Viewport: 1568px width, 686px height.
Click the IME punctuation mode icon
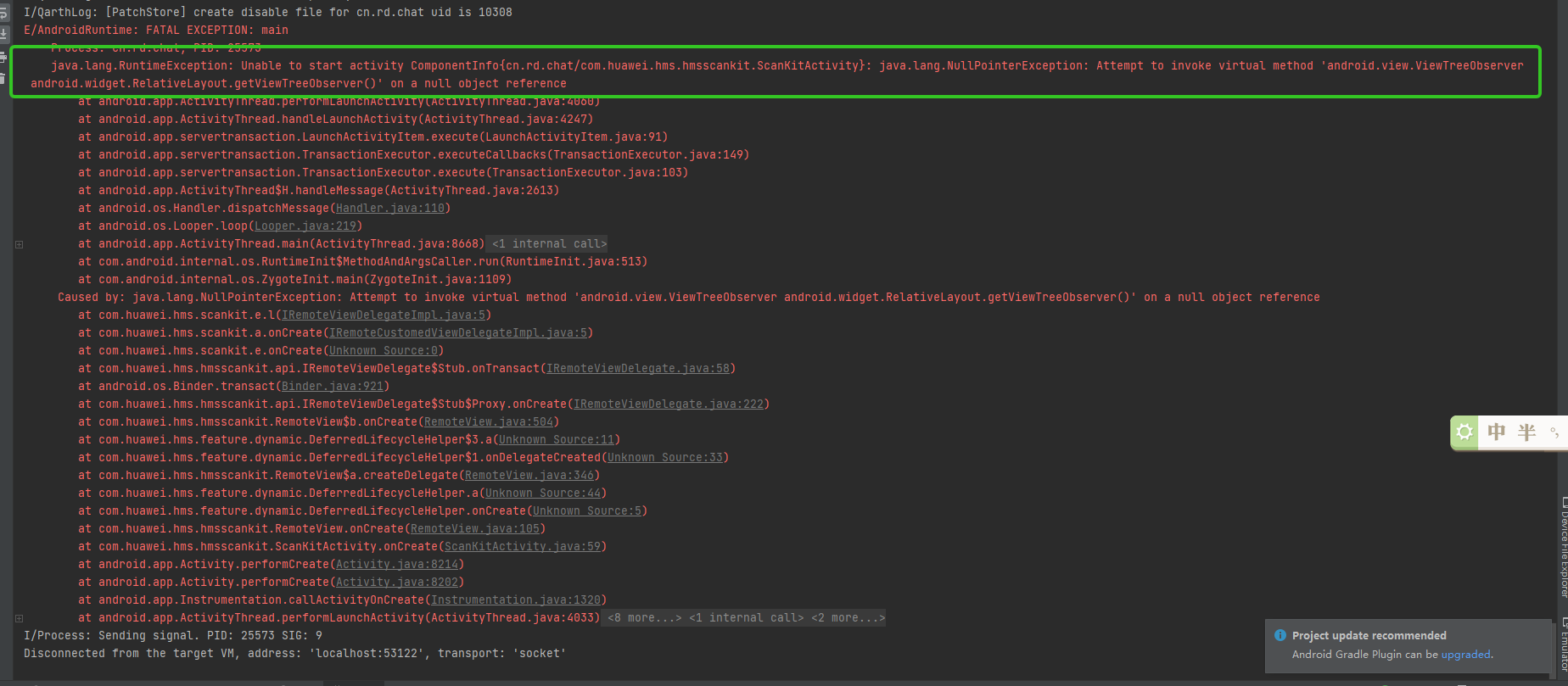(x=1554, y=432)
